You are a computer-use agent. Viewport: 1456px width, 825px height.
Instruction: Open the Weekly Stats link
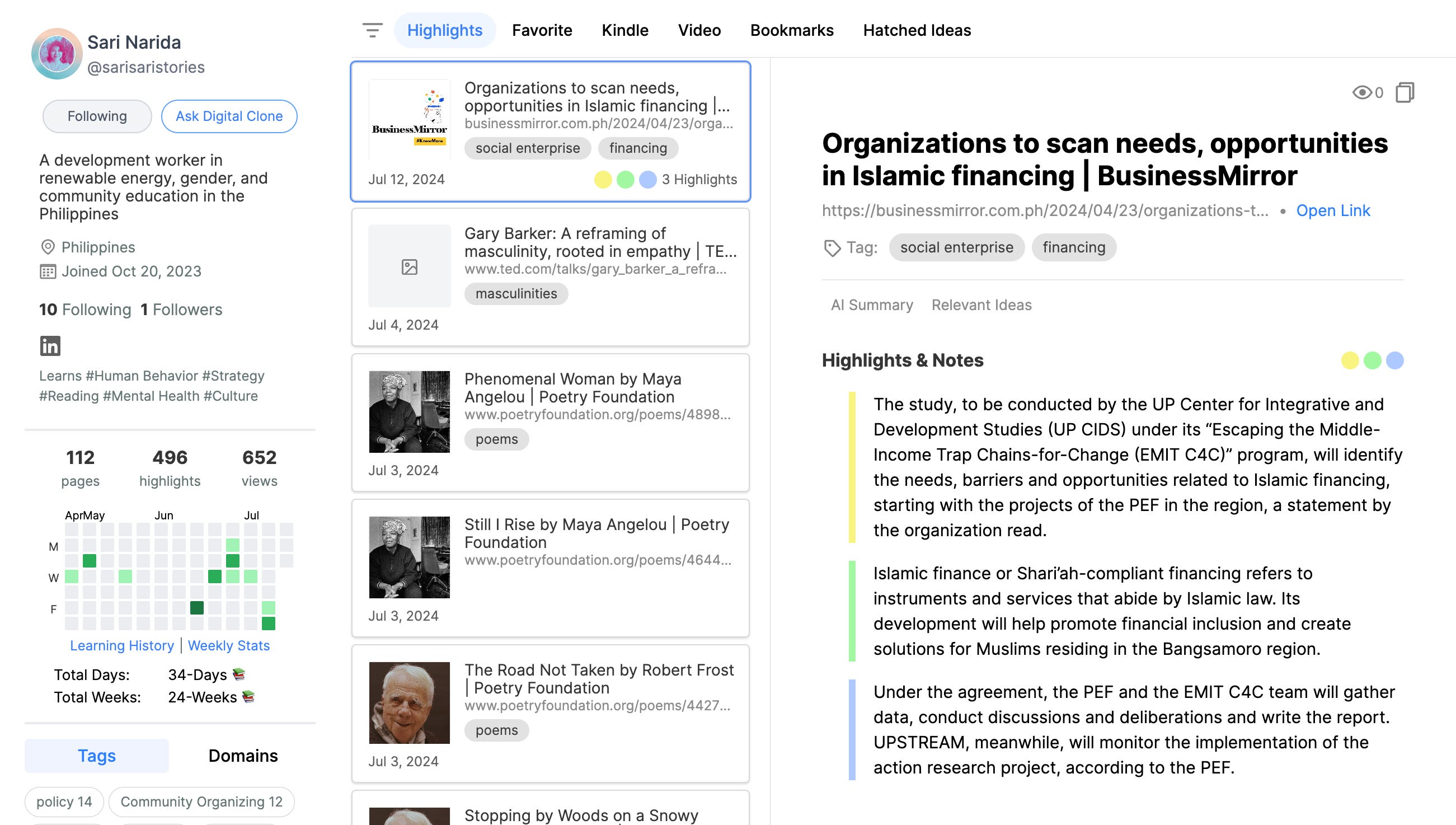tap(229, 645)
